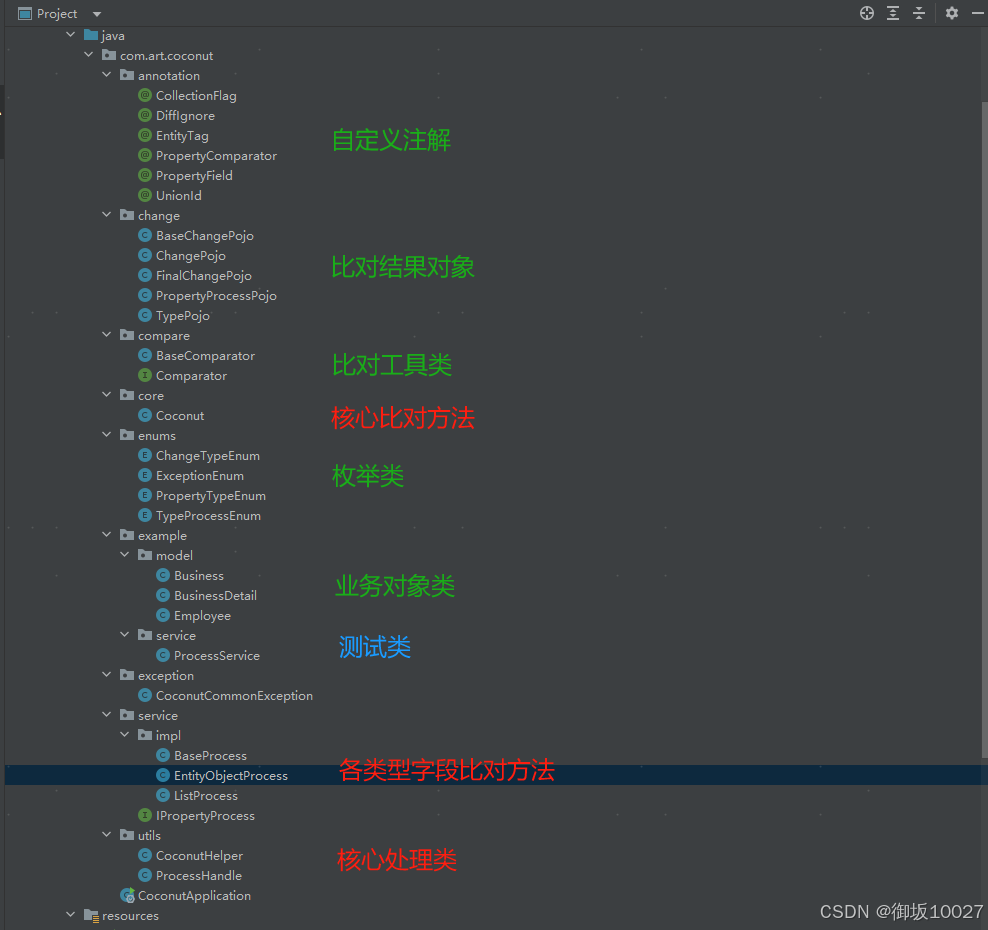Click the CoconutApplication run class icon

[x=127, y=895]
